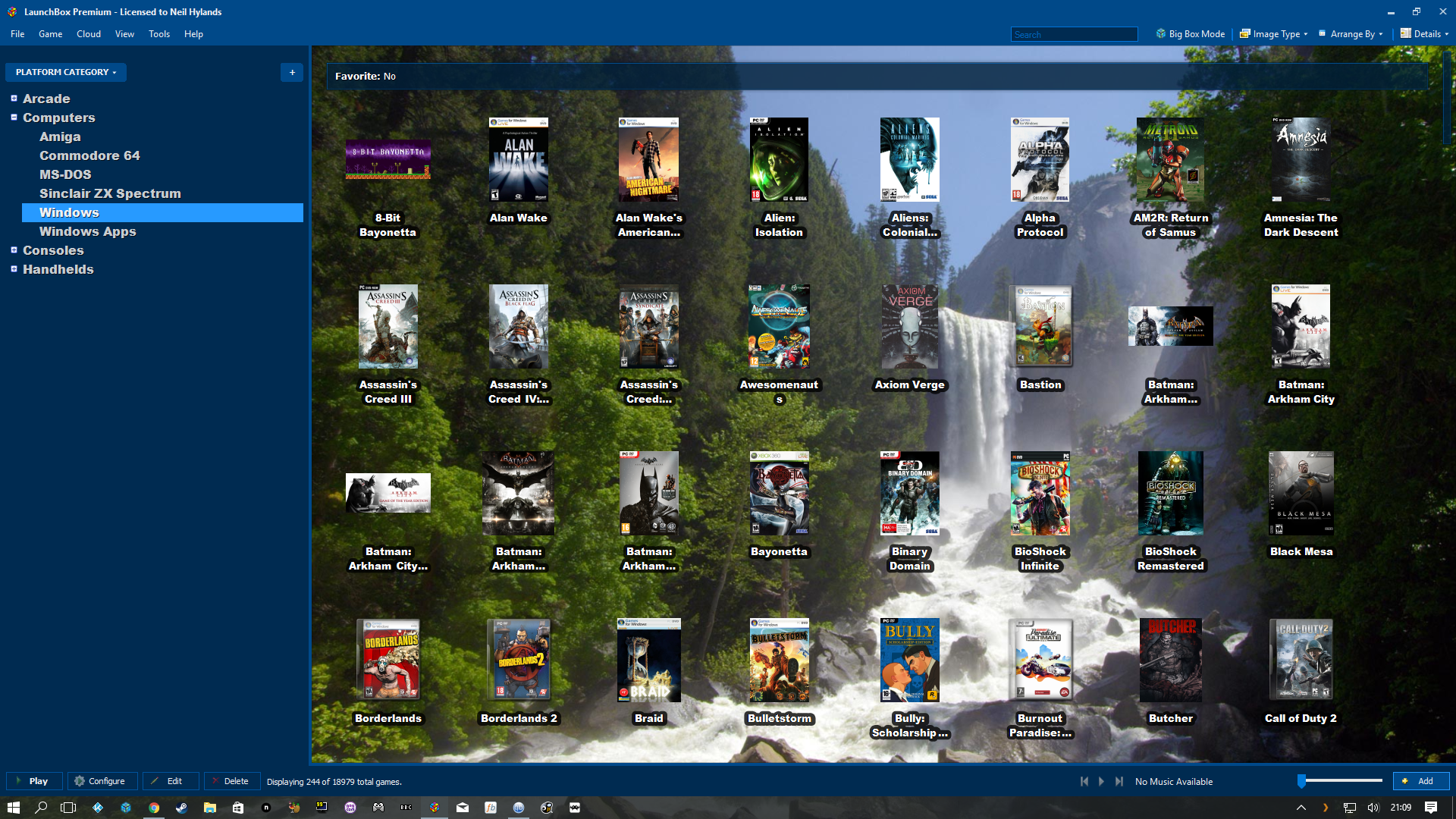
Task: Click the BioShock Remastered title label
Action: click(x=1171, y=558)
